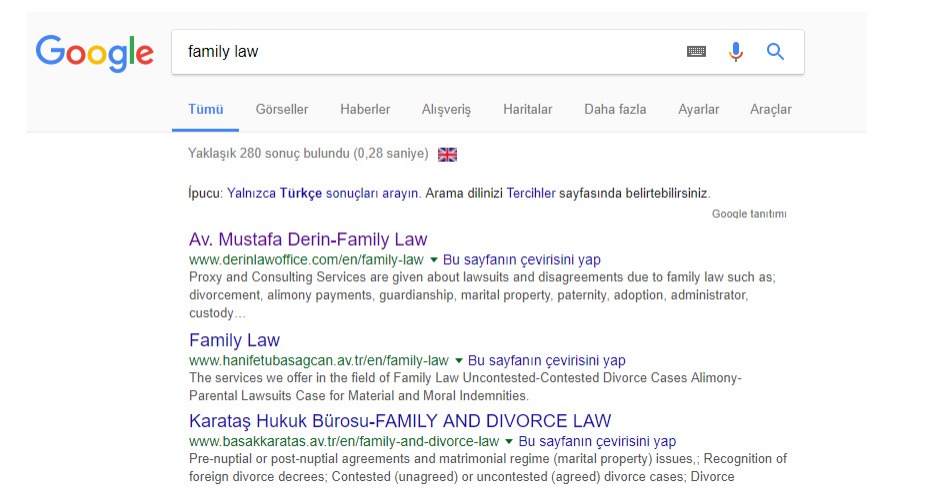Switch to the Tümü tab

click(x=205, y=109)
